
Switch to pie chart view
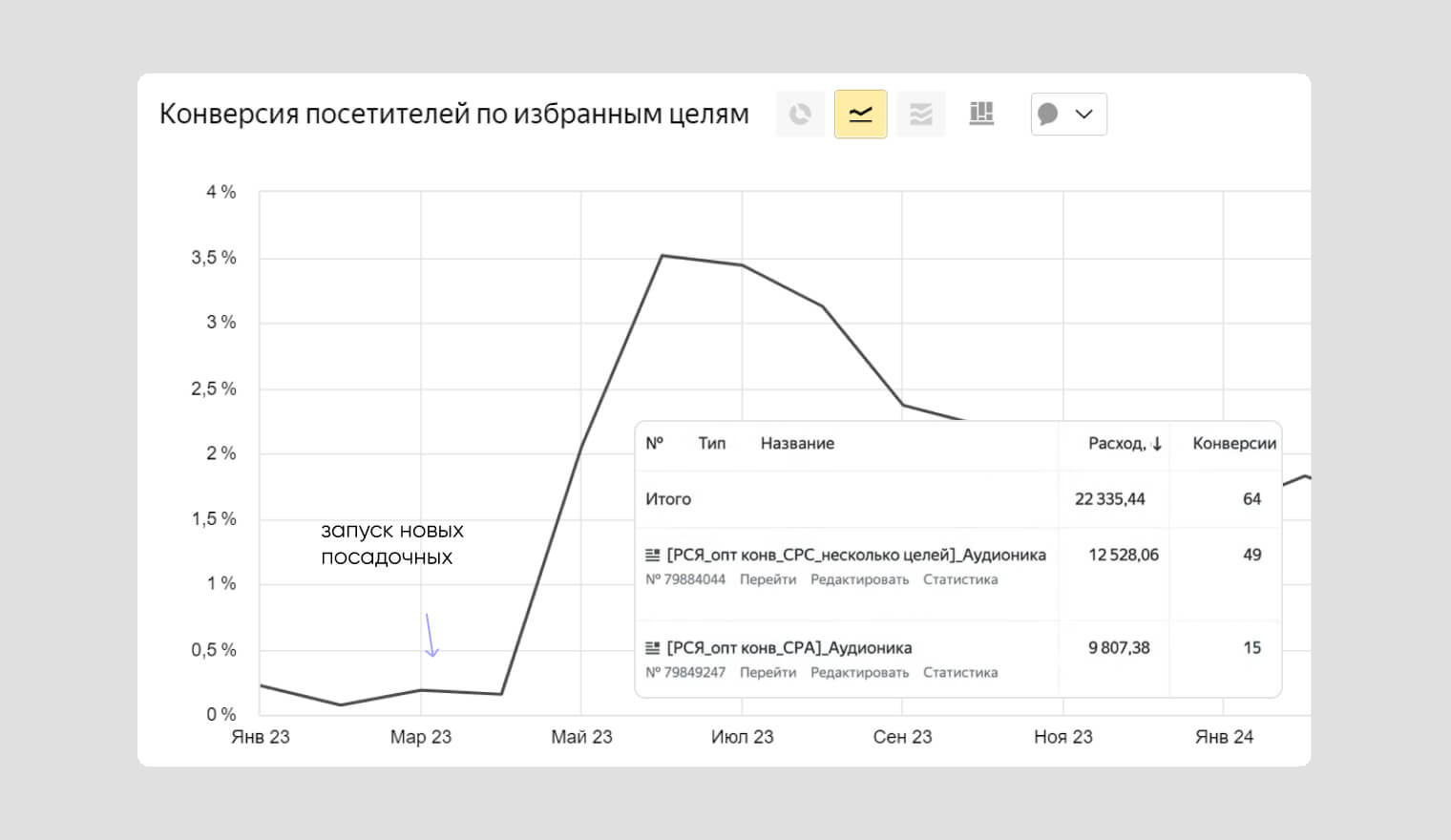[x=800, y=115]
